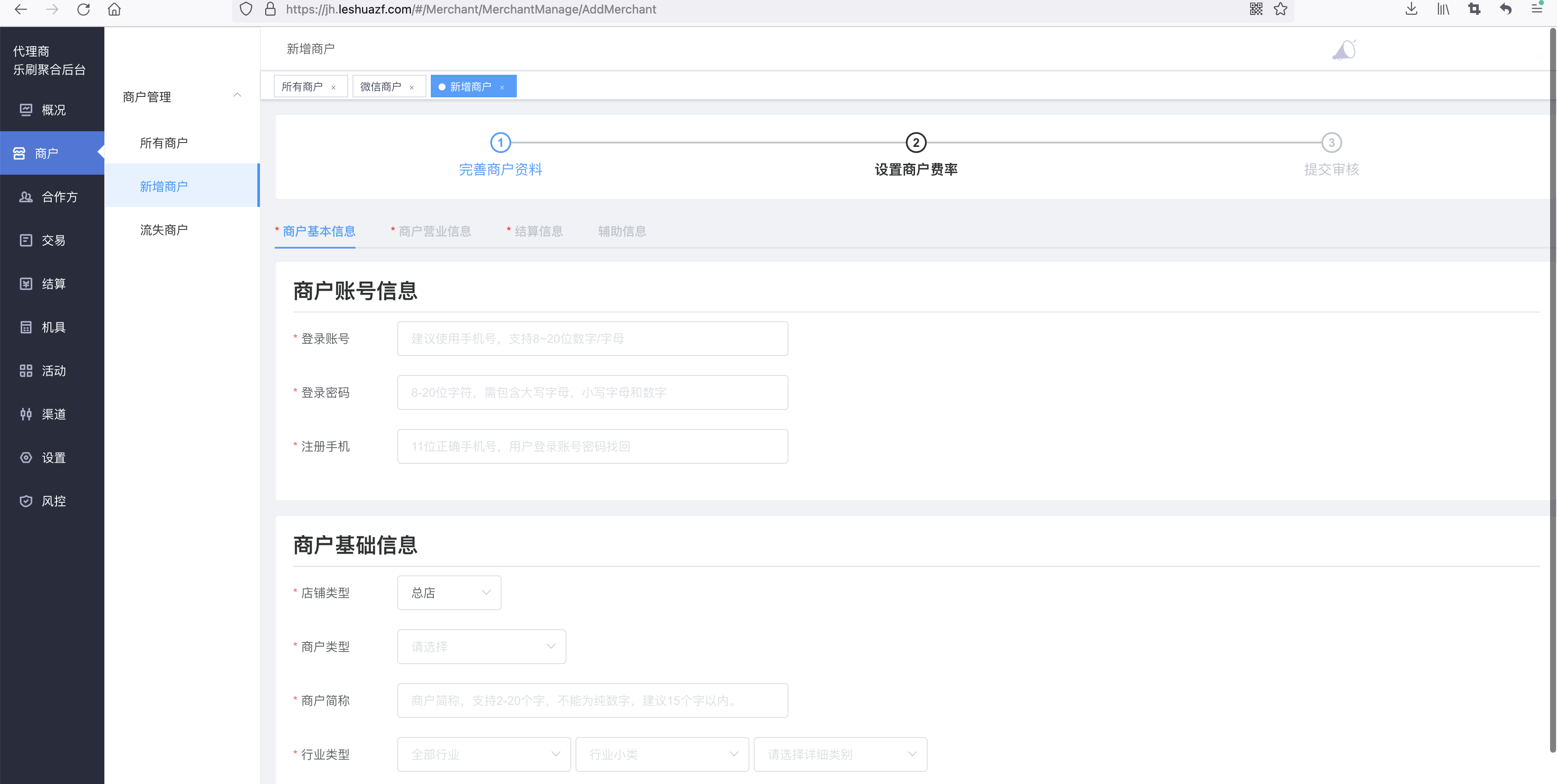Open the 商户类型 dropdown
1557x784 pixels.
click(481, 646)
